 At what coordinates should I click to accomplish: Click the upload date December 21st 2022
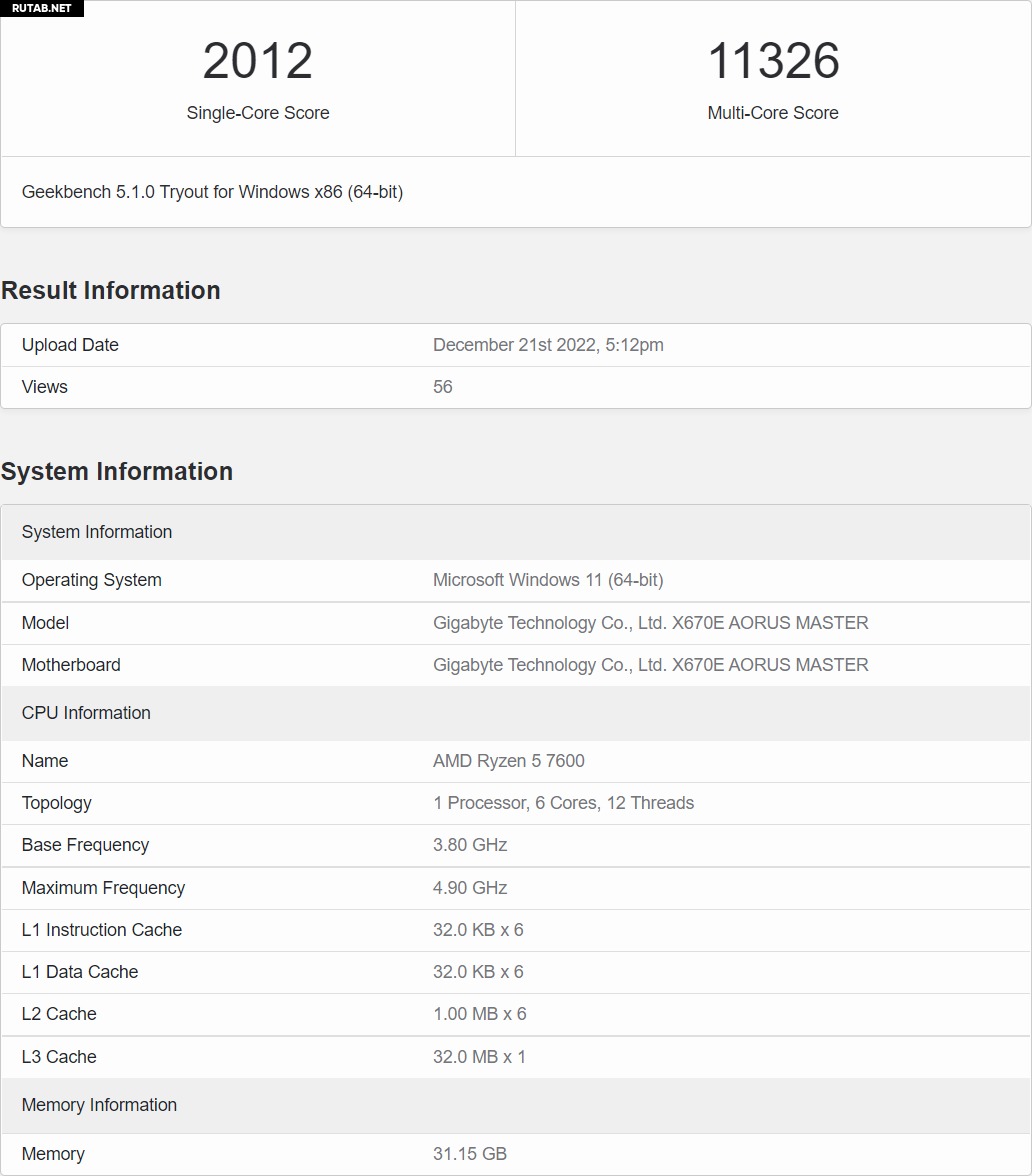click(x=548, y=345)
